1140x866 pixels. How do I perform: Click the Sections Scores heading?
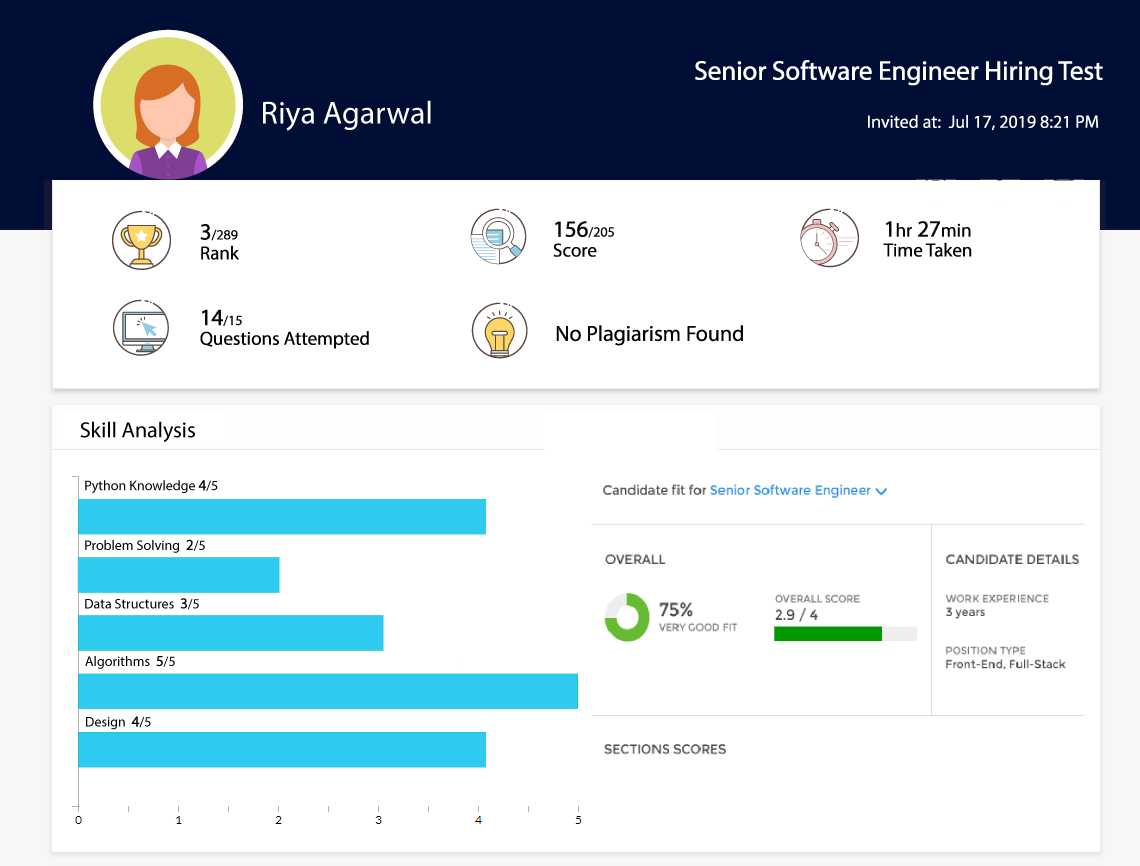pyautogui.click(x=665, y=749)
